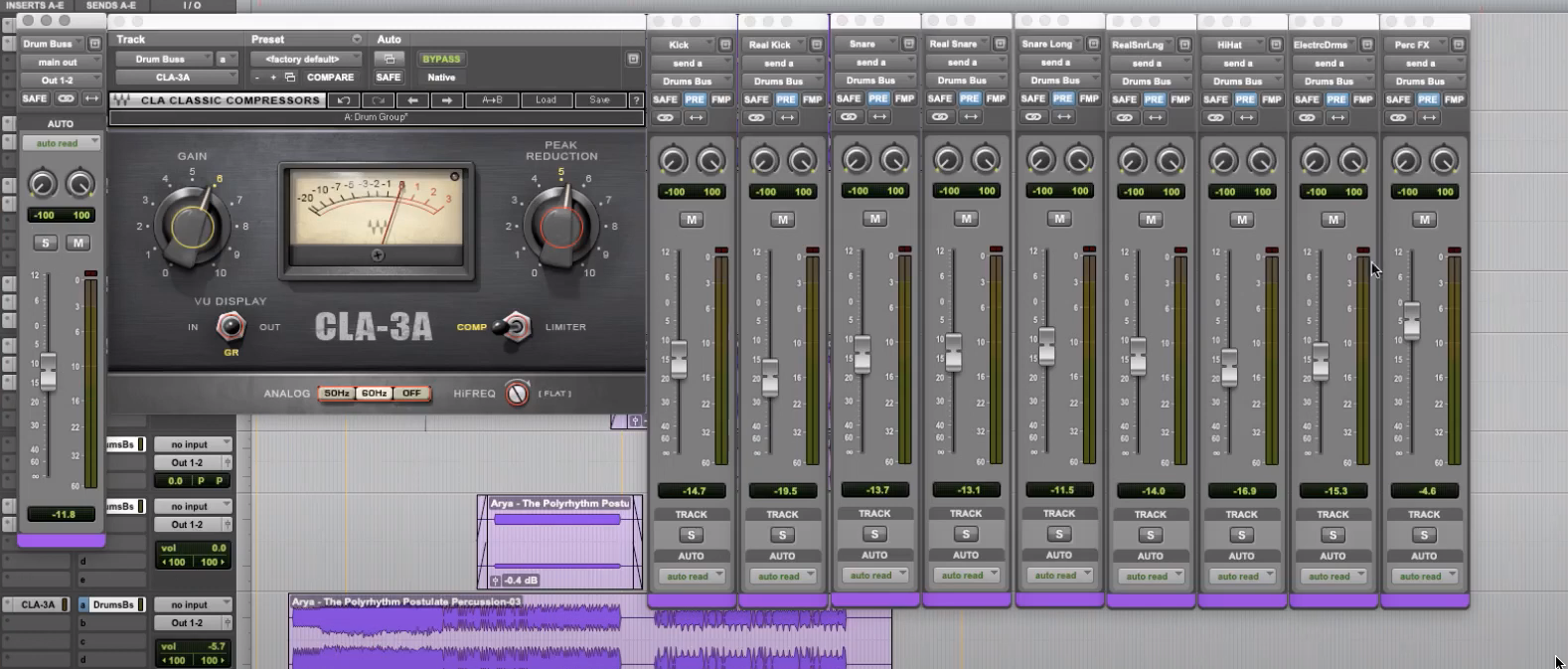Click the Kick send level fader

pyautogui.click(x=679, y=359)
